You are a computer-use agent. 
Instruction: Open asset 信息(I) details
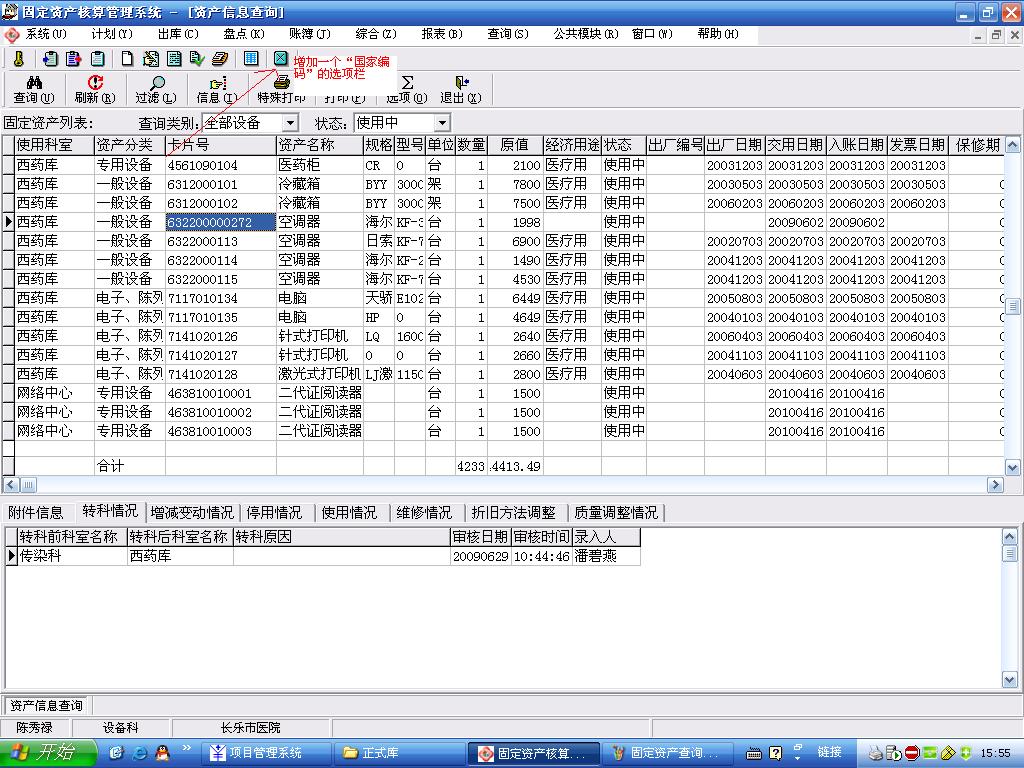click(x=217, y=89)
